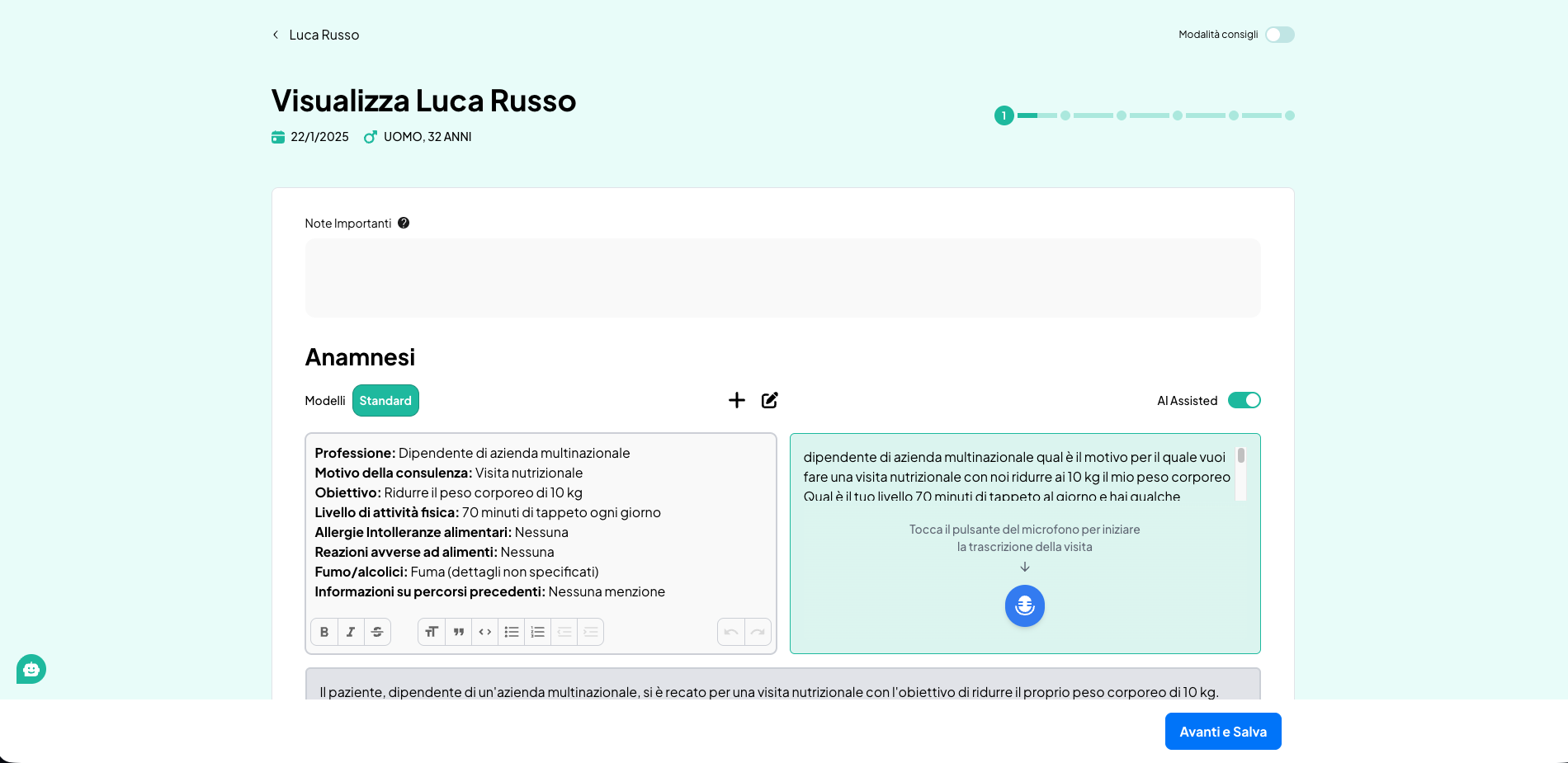Enable Modalità consigli switch
Image resolution: width=1568 pixels, height=763 pixels.
pyautogui.click(x=1279, y=35)
